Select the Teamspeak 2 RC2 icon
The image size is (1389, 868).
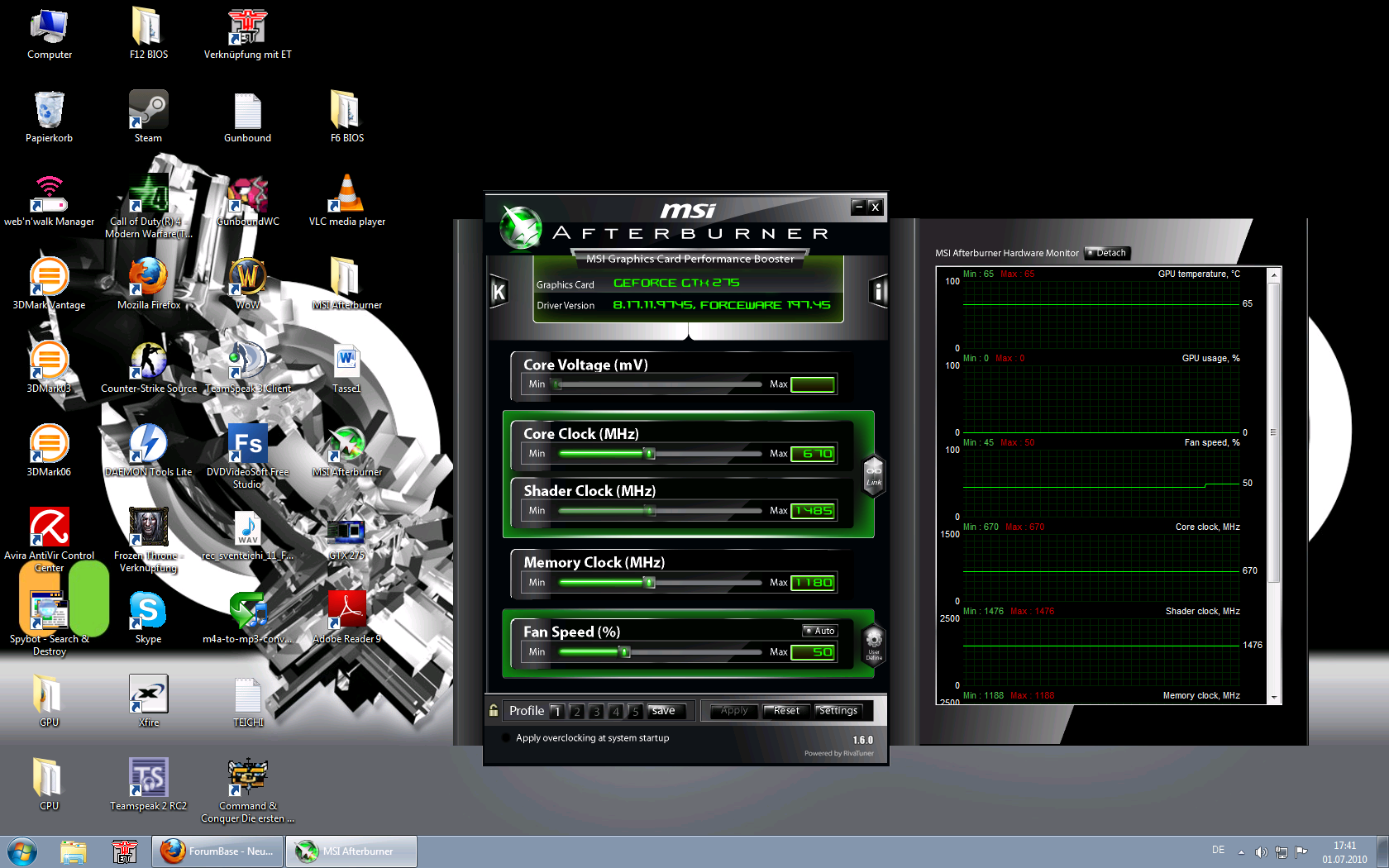tap(149, 785)
